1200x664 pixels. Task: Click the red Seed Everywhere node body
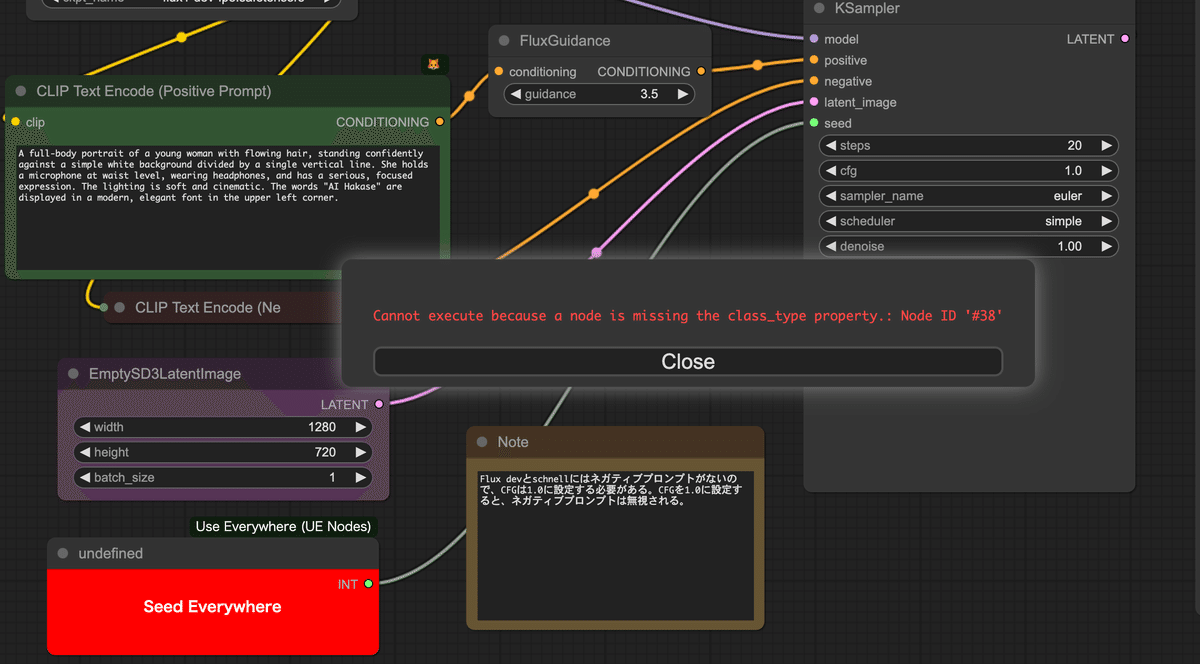(213, 613)
